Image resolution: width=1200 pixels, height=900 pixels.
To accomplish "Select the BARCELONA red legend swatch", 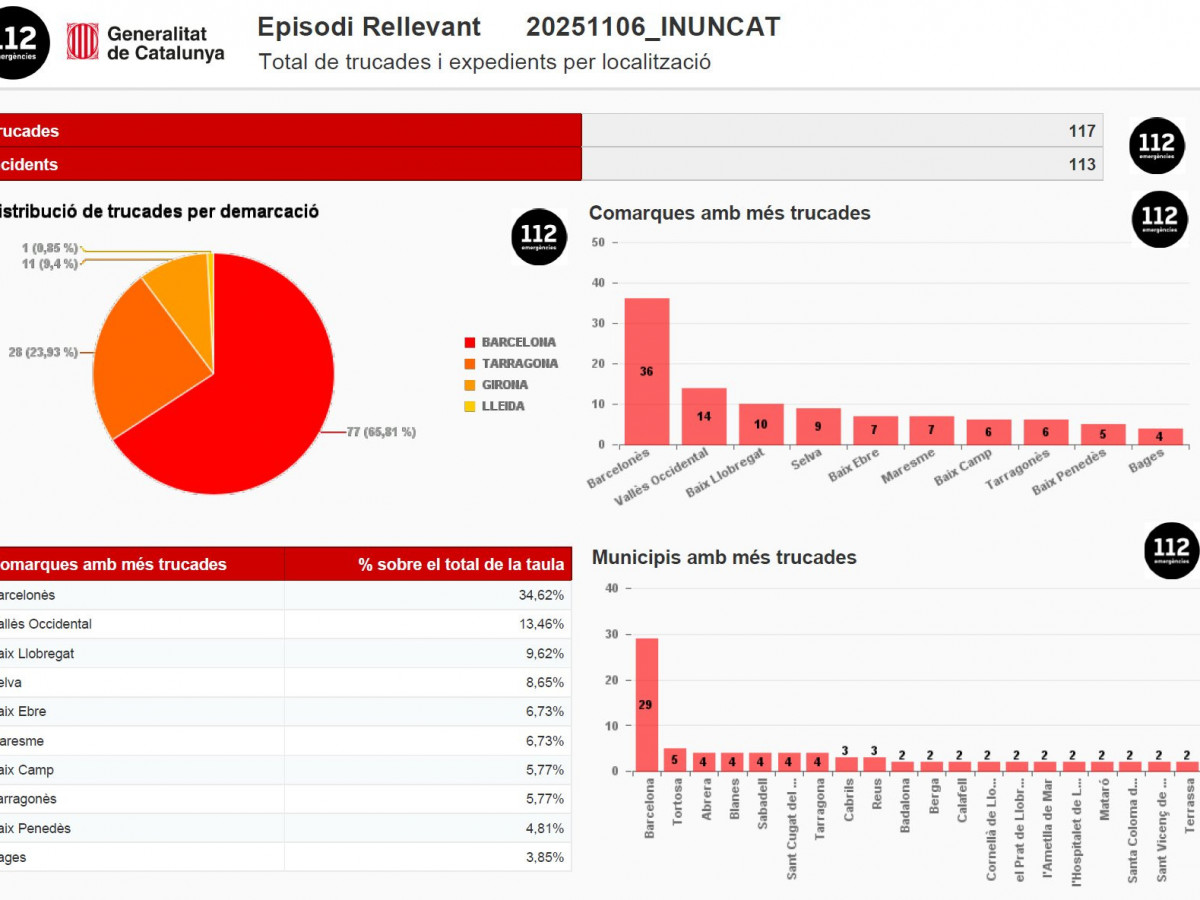I will (x=469, y=343).
